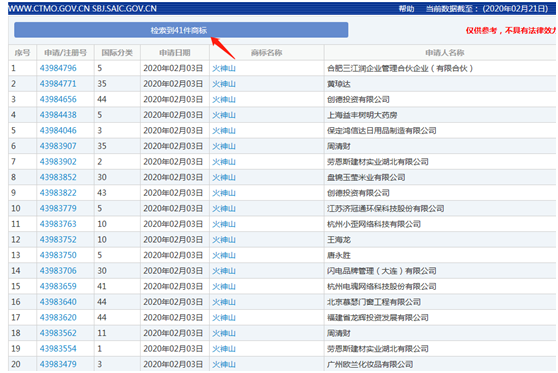Click class 11 in row 18
This screenshot has width=558, height=373.
pyautogui.click(x=102, y=333)
